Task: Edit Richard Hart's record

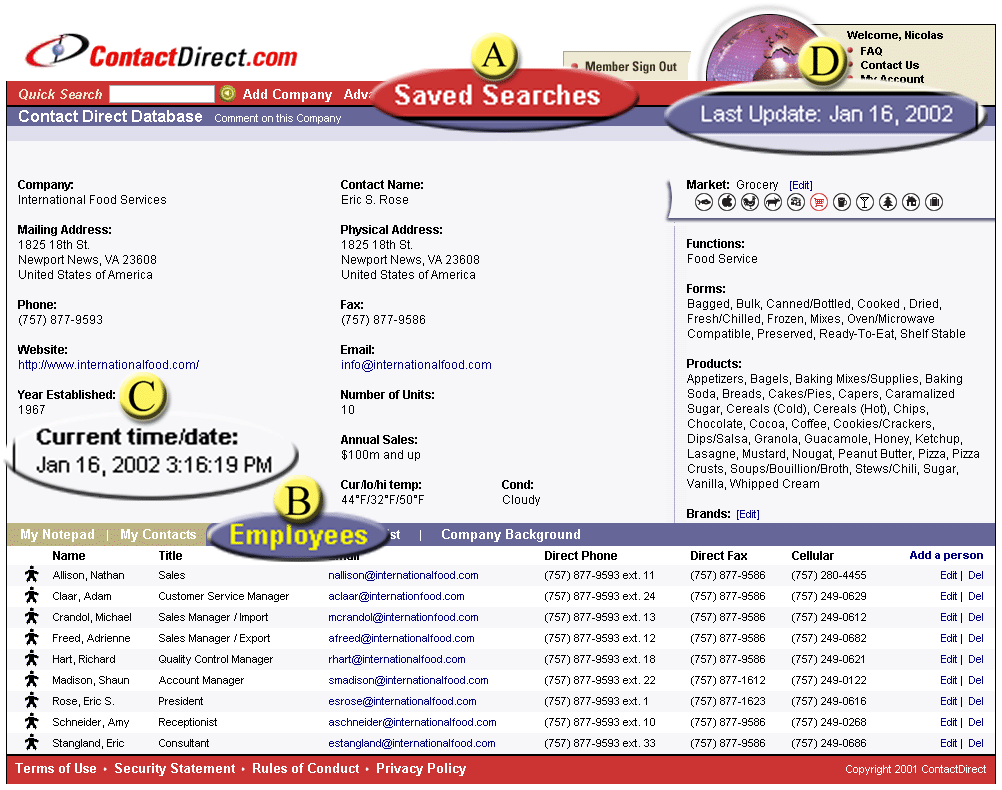Action: click(x=948, y=660)
